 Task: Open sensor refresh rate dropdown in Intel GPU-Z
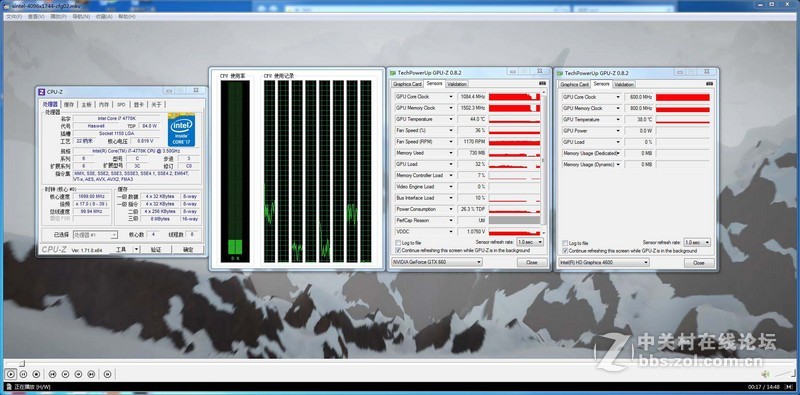(697, 242)
